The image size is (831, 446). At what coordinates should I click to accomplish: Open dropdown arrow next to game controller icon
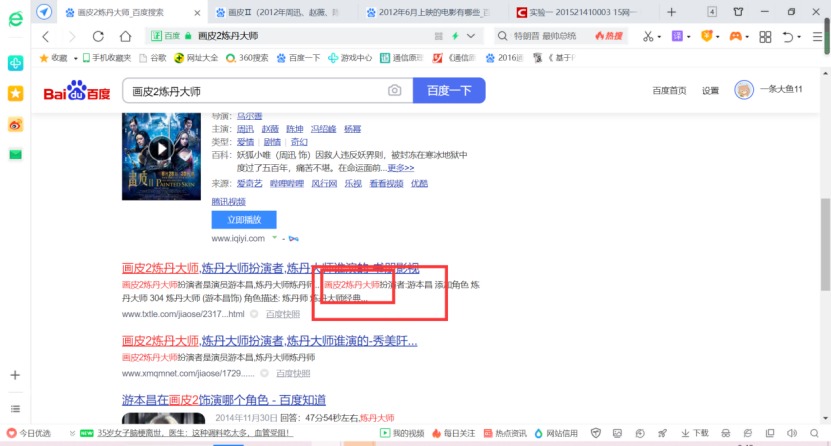point(747,37)
